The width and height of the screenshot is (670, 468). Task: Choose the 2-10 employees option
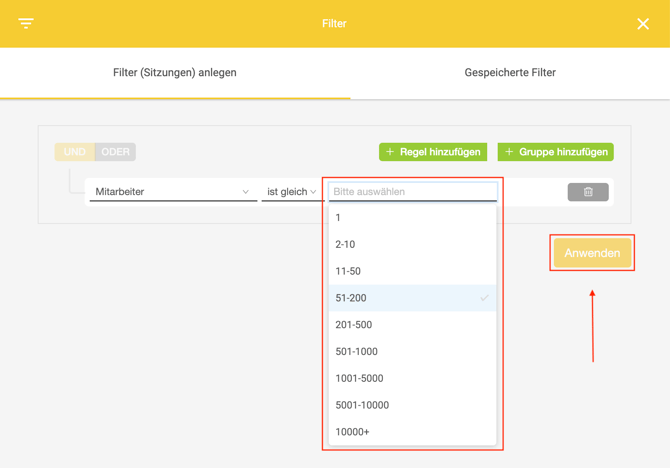pyautogui.click(x=412, y=245)
